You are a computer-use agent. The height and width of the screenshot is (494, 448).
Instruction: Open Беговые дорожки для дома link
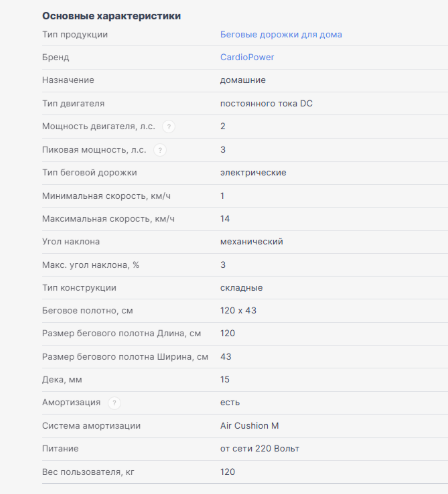[281, 35]
